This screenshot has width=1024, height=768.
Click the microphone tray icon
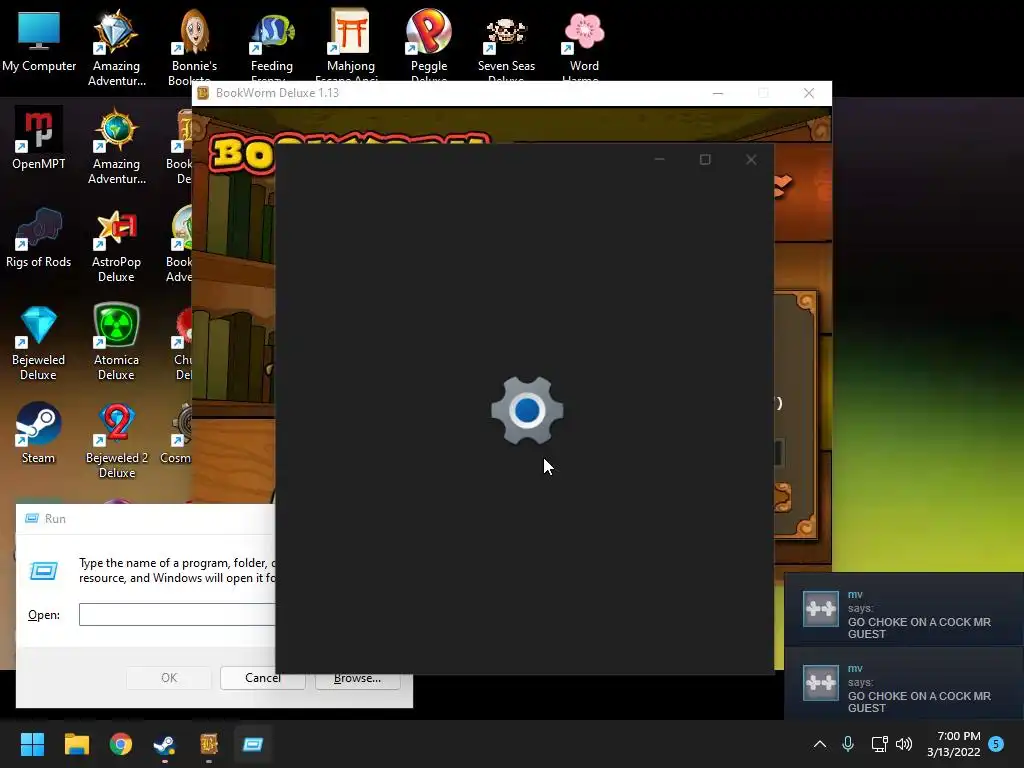coord(848,744)
